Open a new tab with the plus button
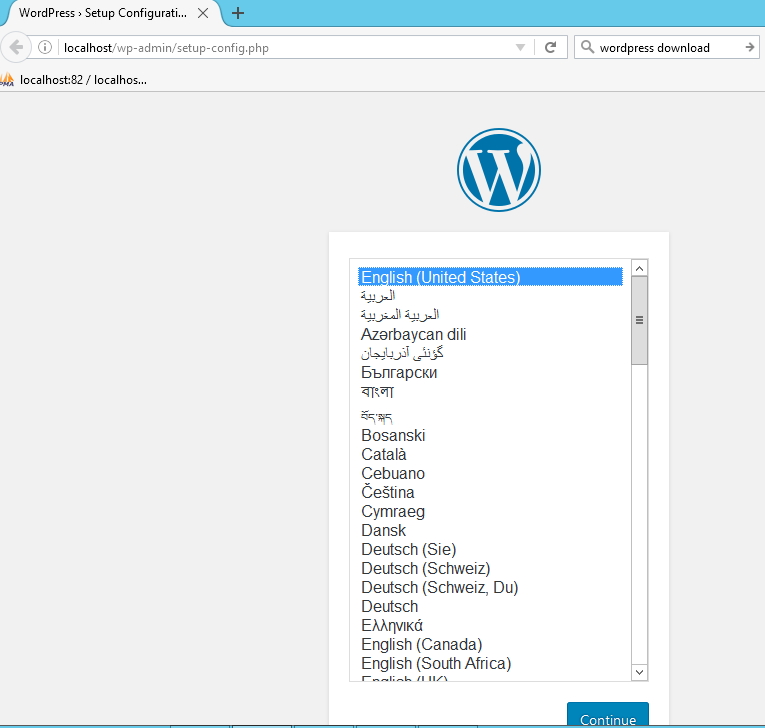Viewport: 765px width, 728px height. coord(238,13)
